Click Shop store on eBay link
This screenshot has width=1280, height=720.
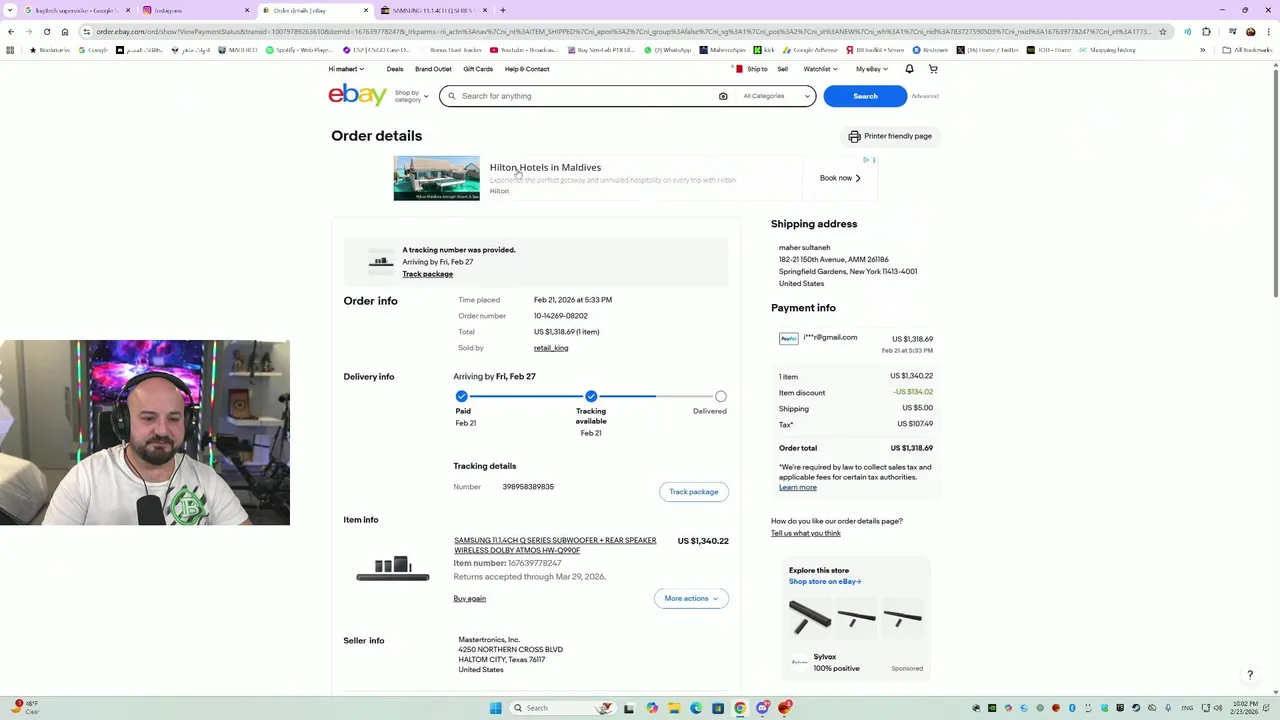click(x=825, y=581)
